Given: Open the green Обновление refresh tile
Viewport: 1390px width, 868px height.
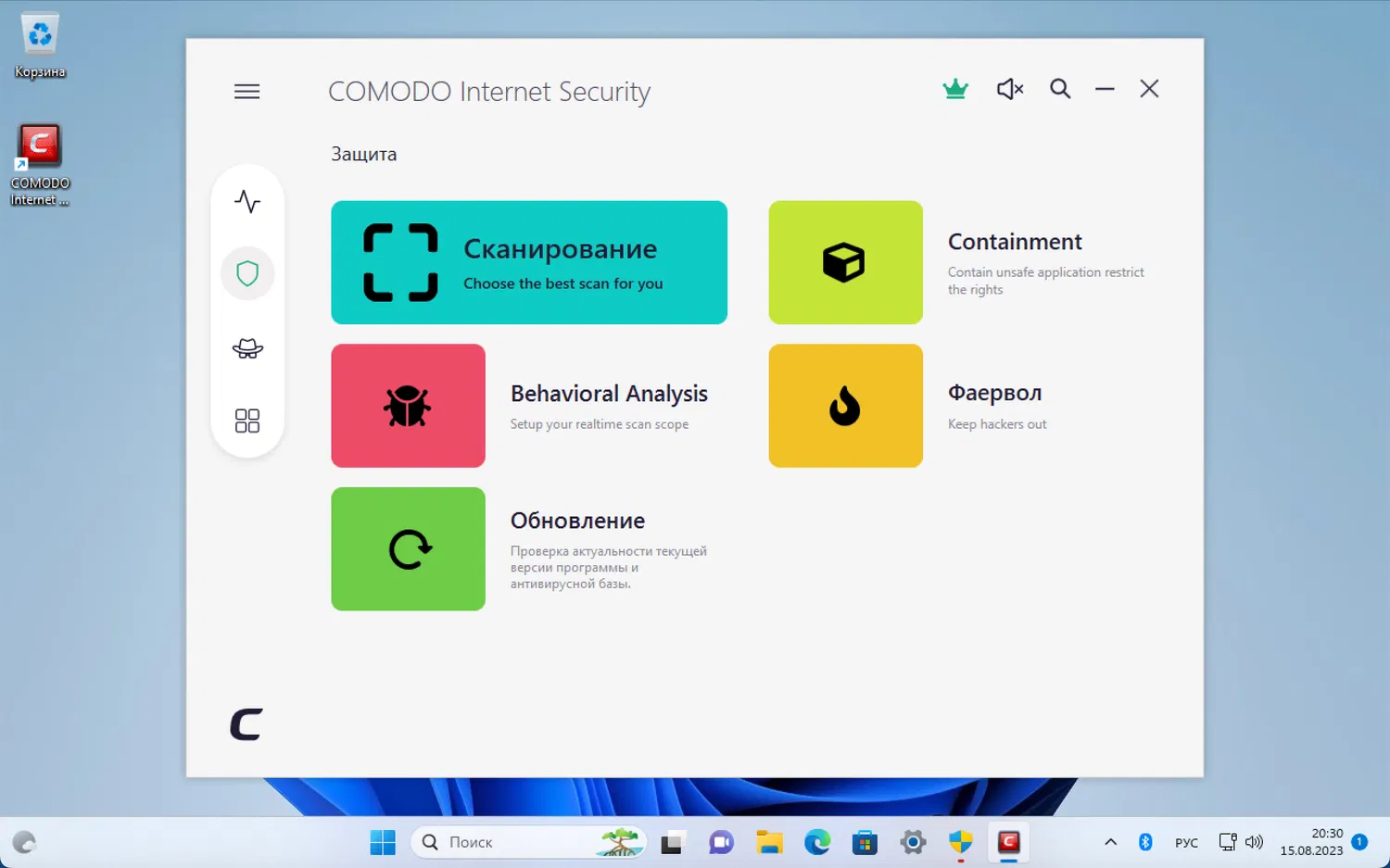Looking at the screenshot, I should (408, 548).
